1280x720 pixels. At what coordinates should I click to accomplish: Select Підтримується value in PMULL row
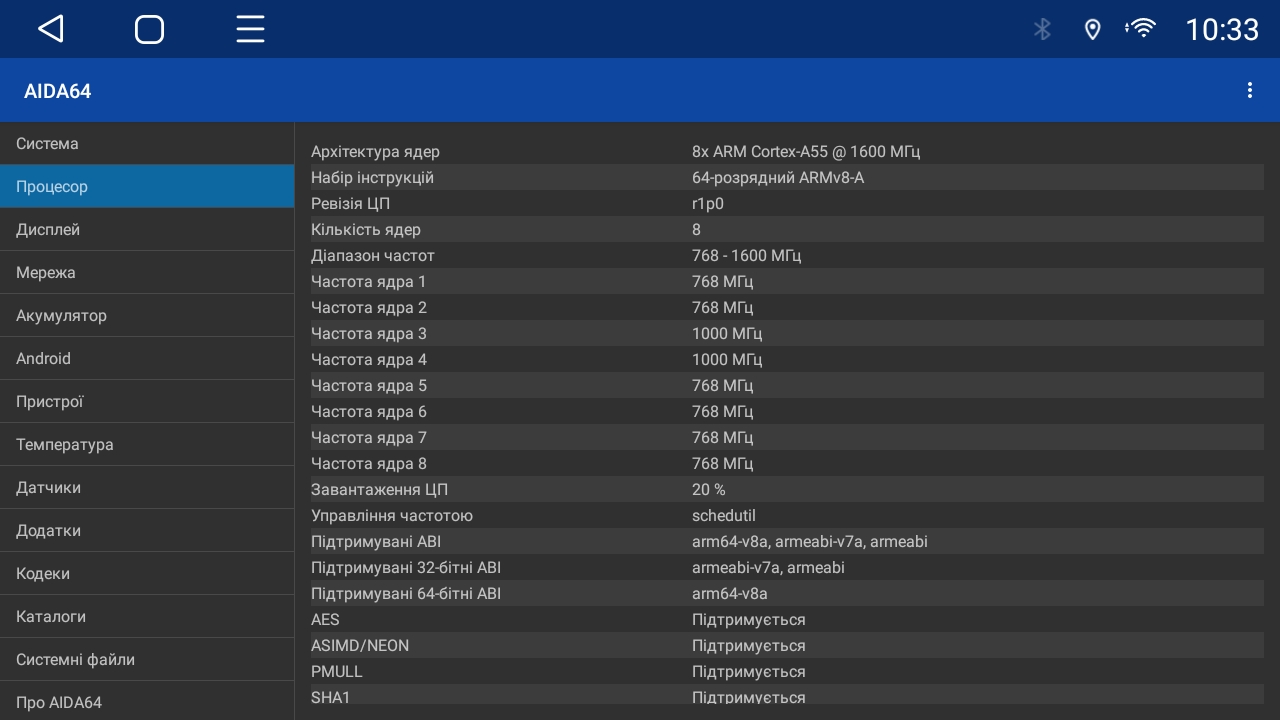(x=749, y=672)
